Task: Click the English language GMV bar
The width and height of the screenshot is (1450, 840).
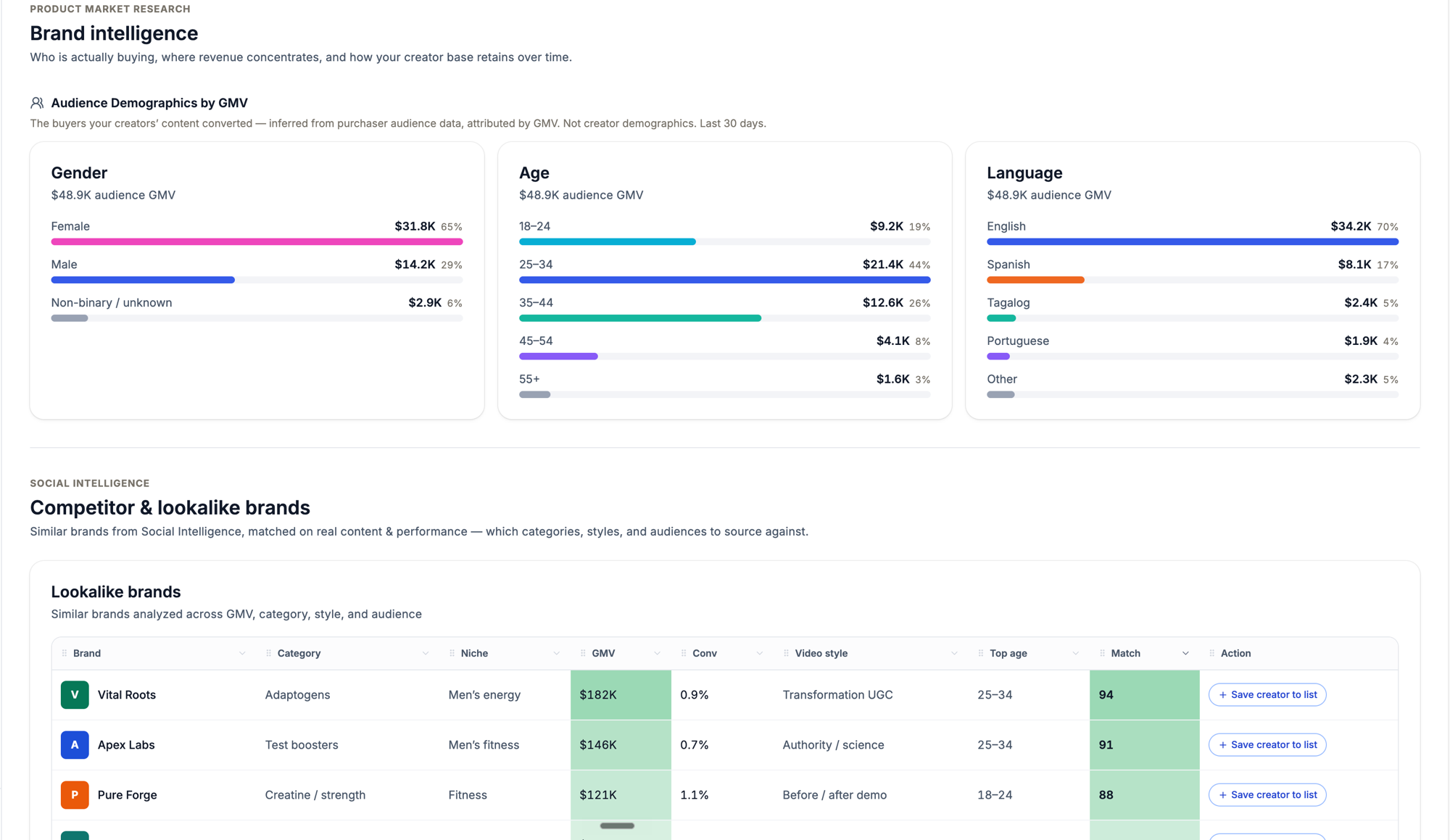Action: click(x=1193, y=241)
